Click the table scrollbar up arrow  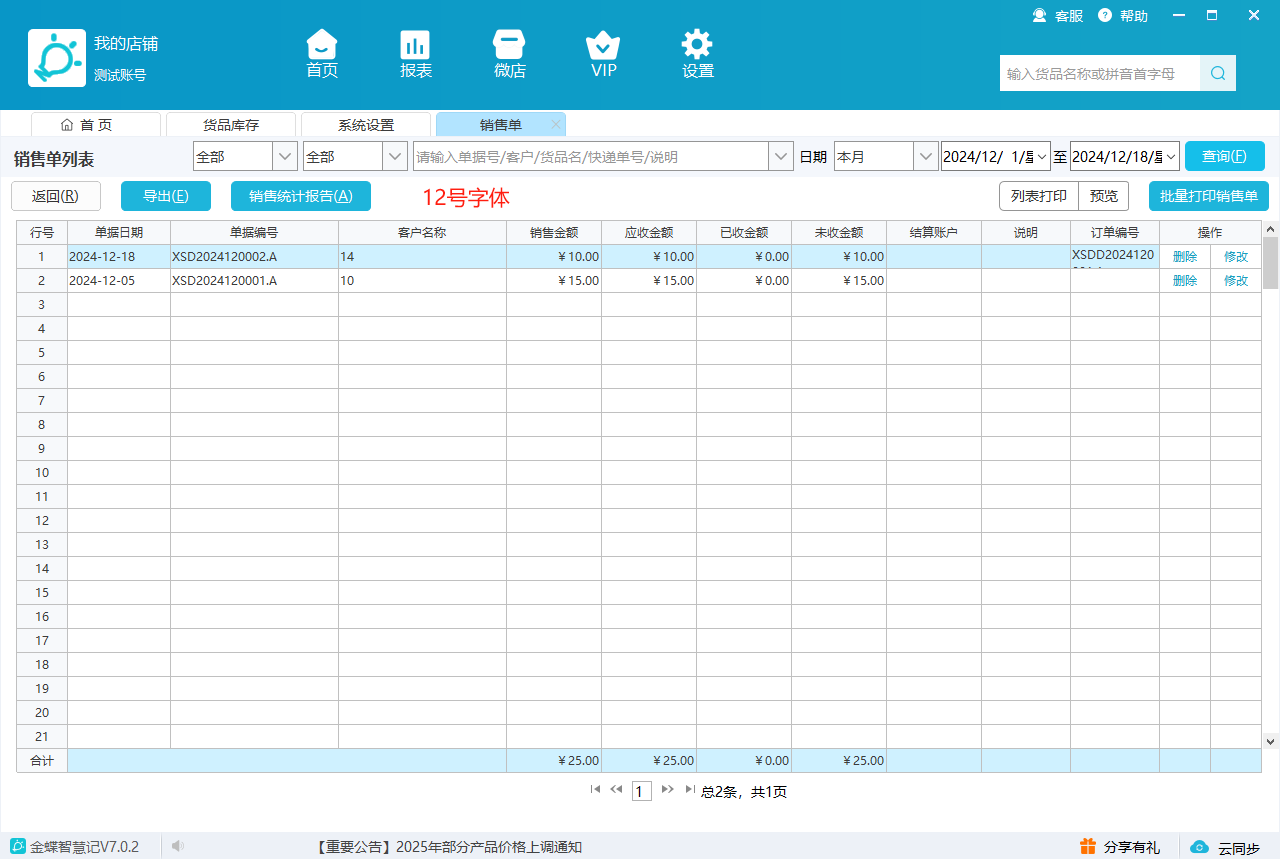[1271, 228]
